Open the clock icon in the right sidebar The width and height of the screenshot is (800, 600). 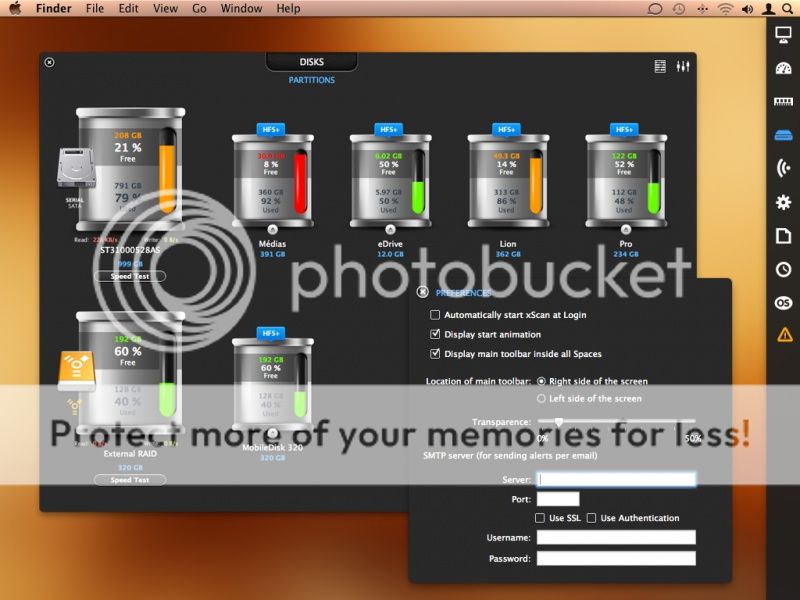(783, 269)
